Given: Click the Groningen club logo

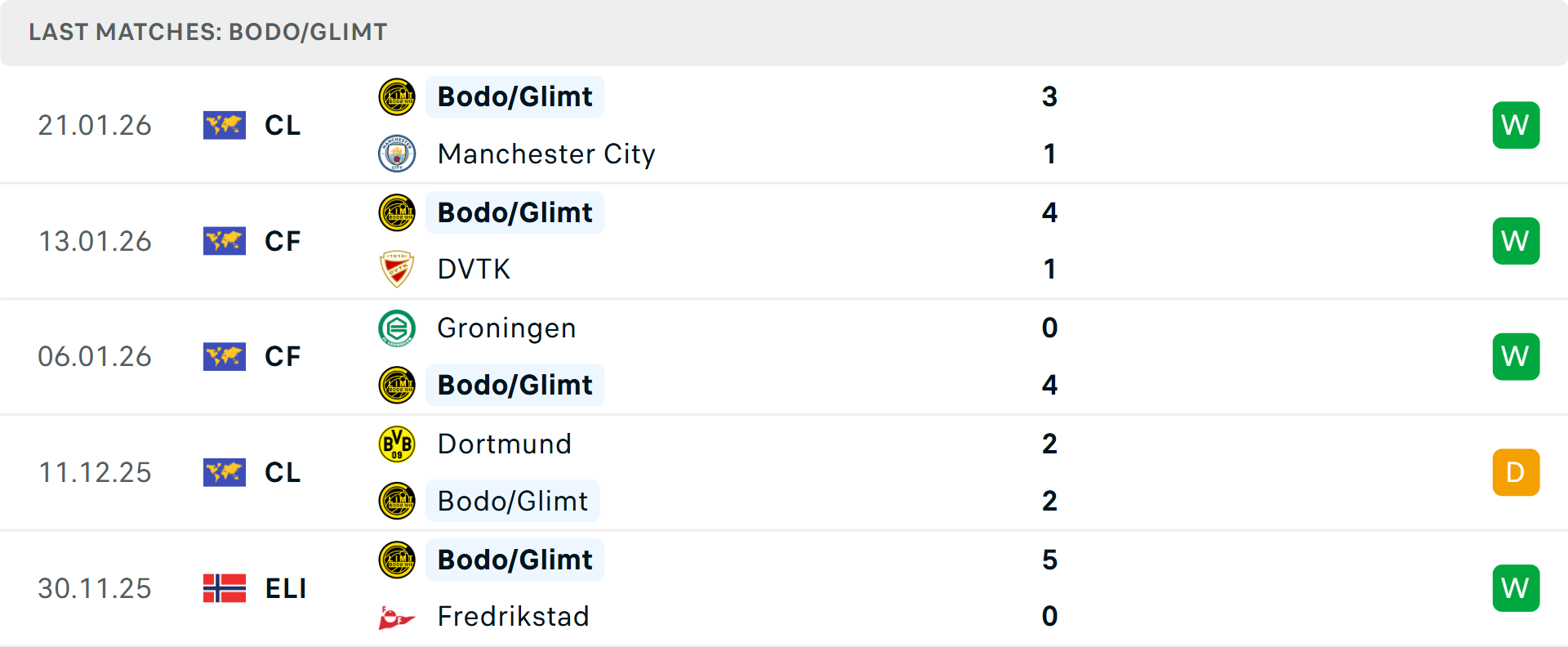Looking at the screenshot, I should [x=397, y=328].
